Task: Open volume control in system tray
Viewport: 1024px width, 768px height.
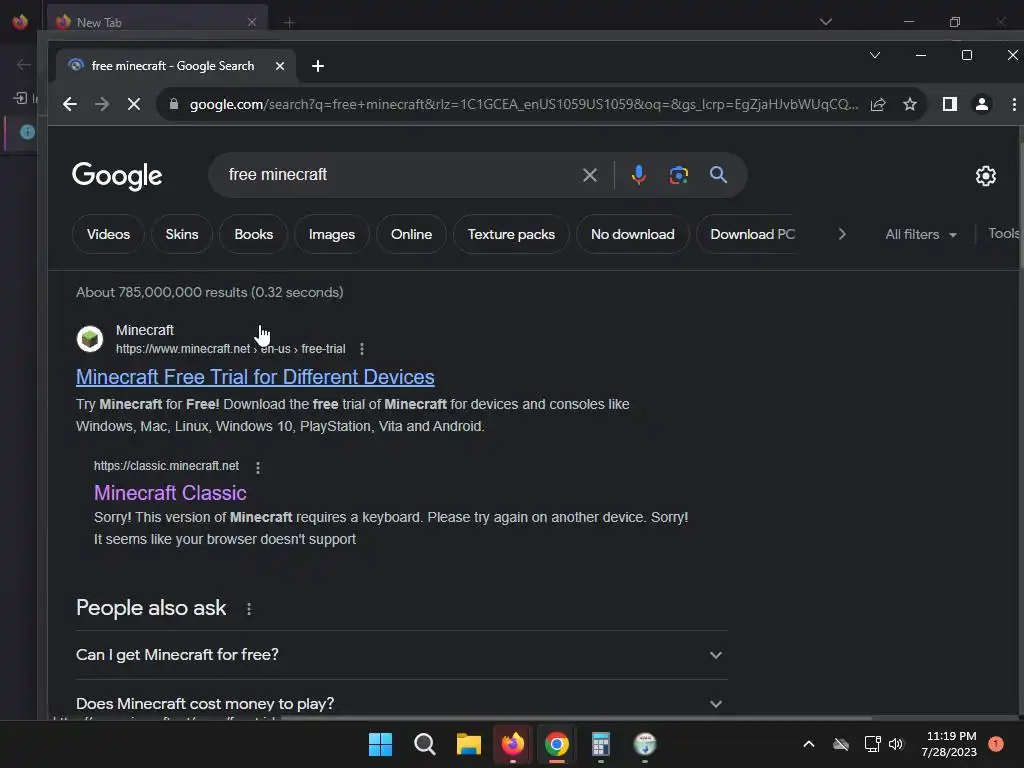Action: [896, 744]
